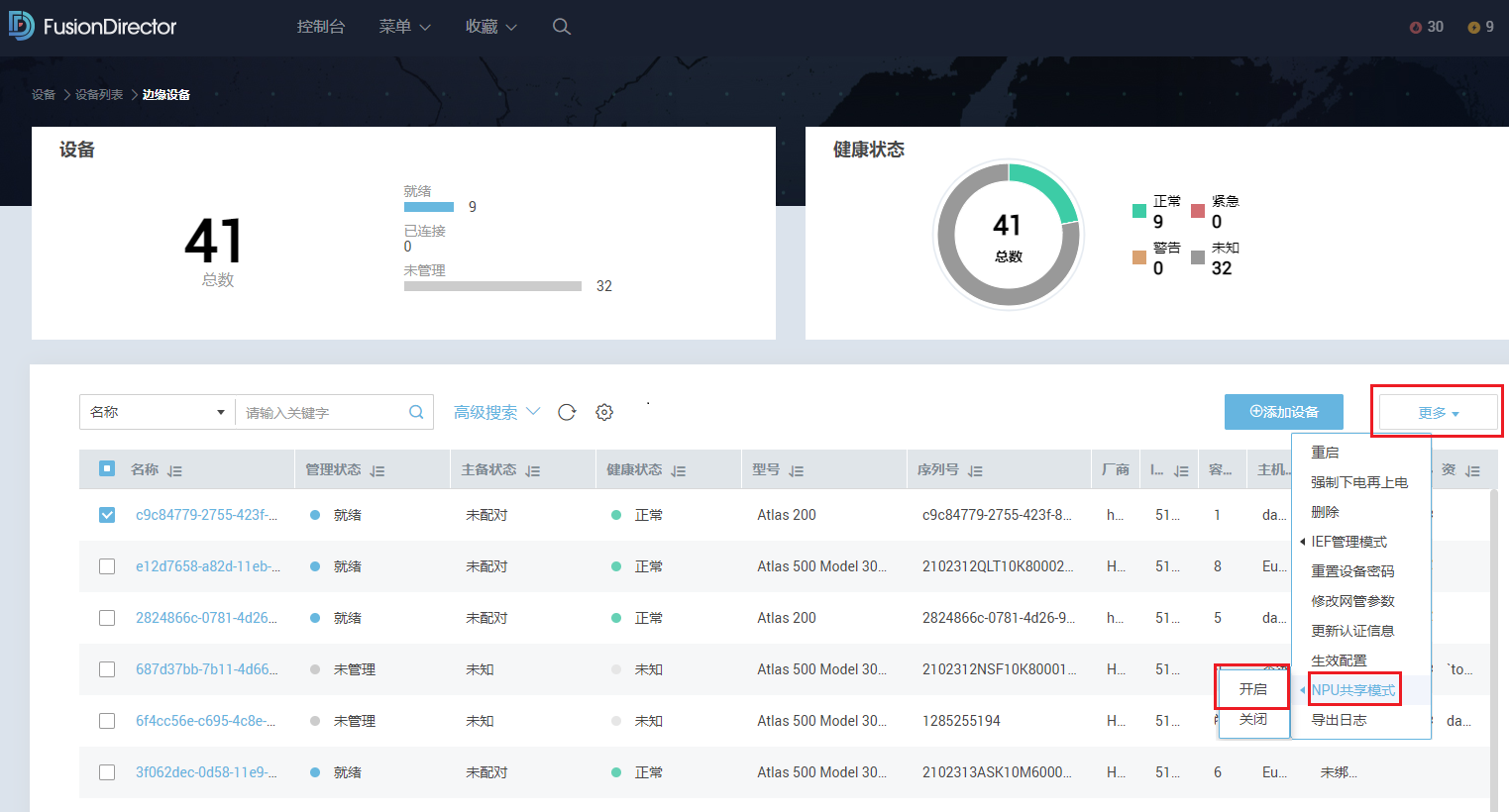Uncheck row c9c84779-2755-423f checkbox
The image size is (1509, 812).
(x=107, y=515)
